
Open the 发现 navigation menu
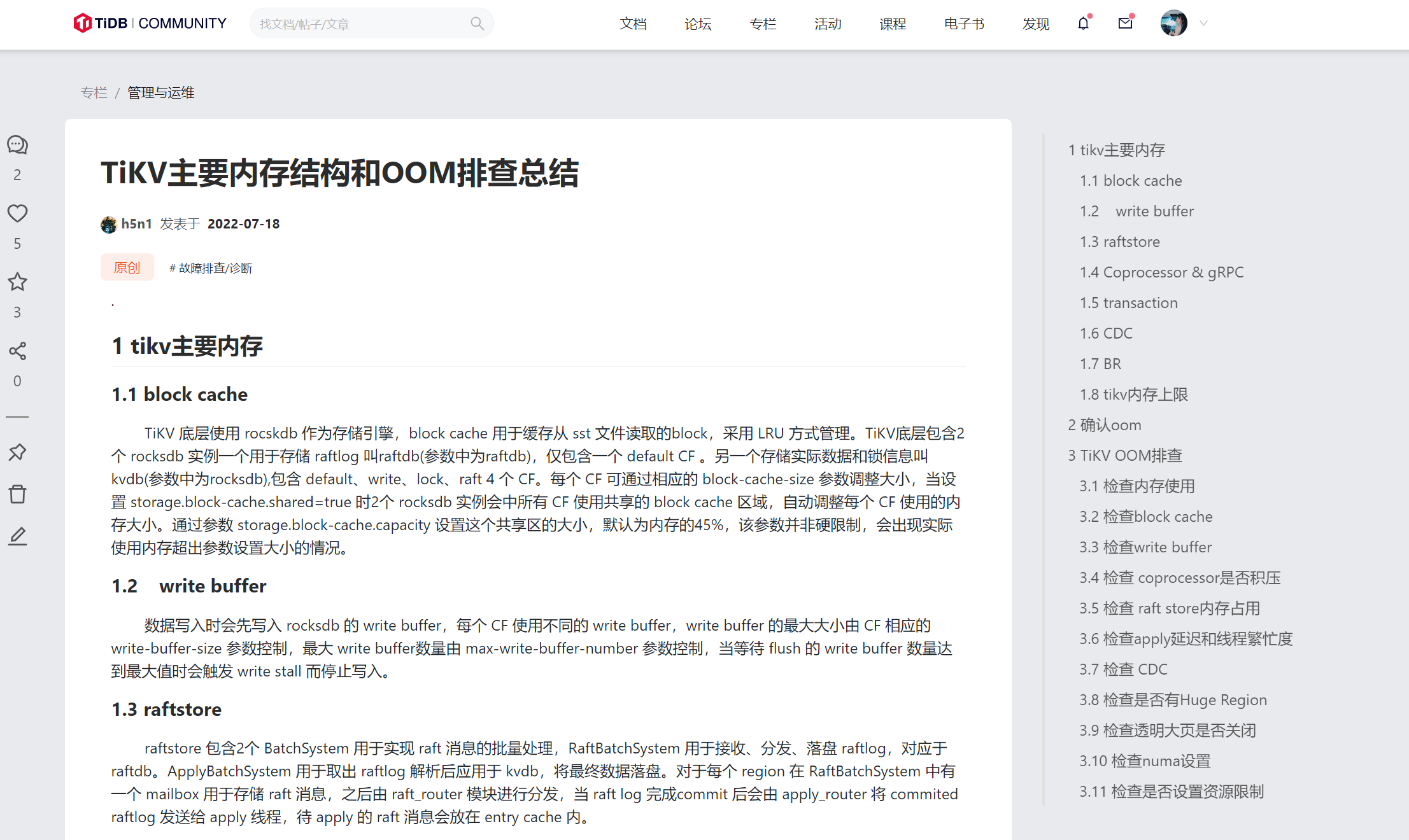click(1035, 24)
